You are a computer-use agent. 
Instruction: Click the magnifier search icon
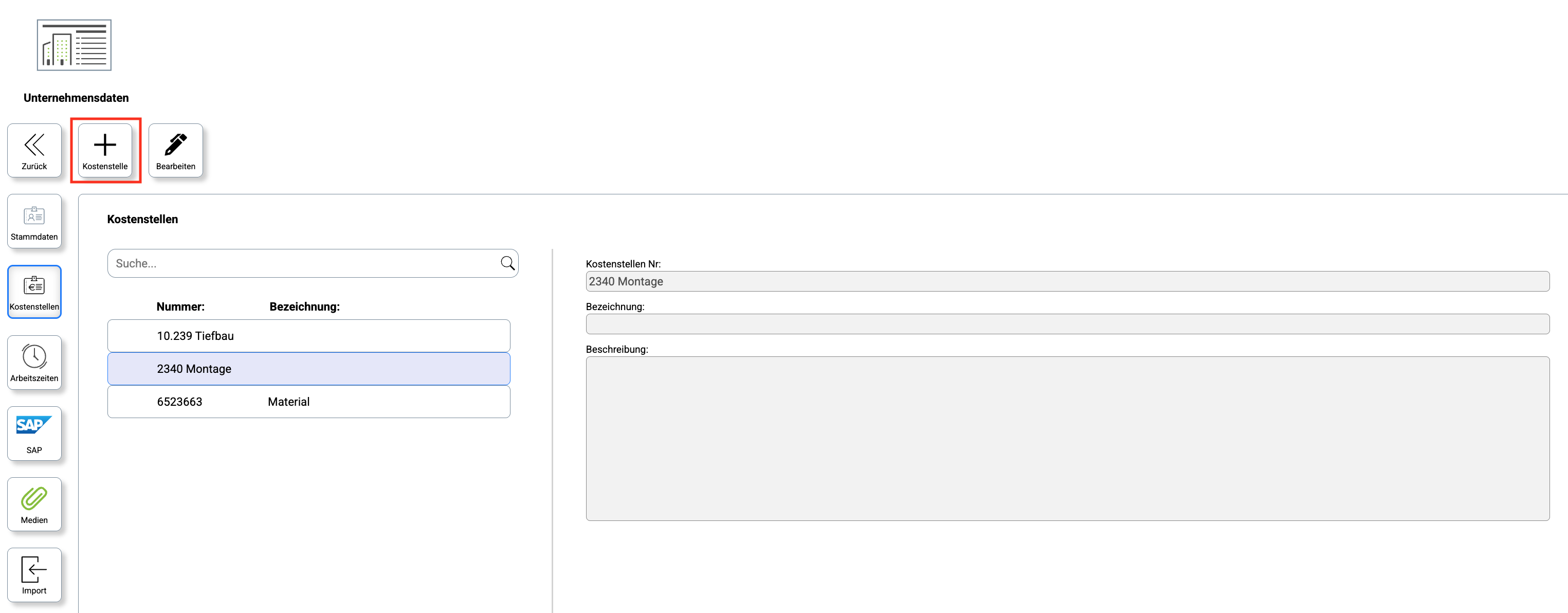[507, 263]
